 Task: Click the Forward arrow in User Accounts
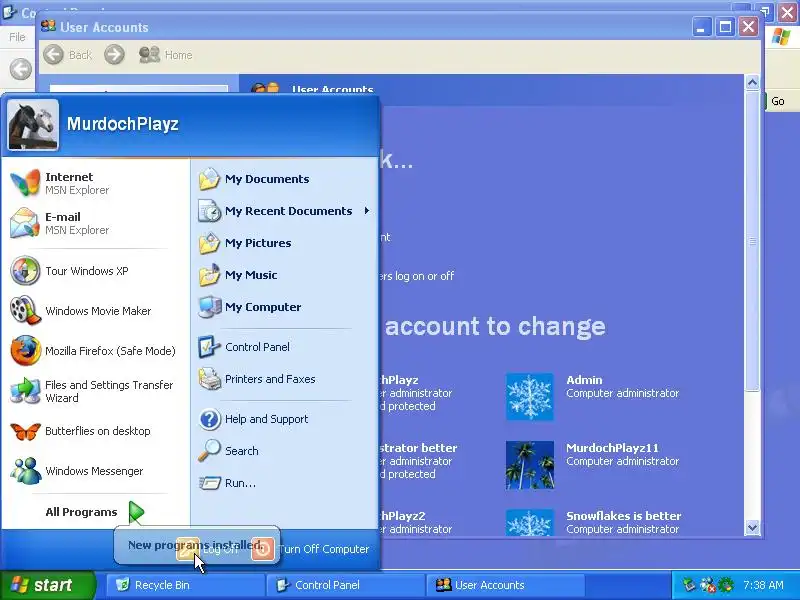click(x=114, y=55)
